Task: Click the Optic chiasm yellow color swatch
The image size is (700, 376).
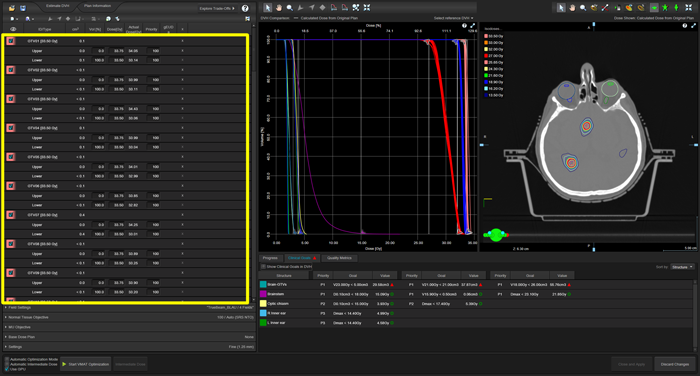Action: pyautogui.click(x=263, y=304)
